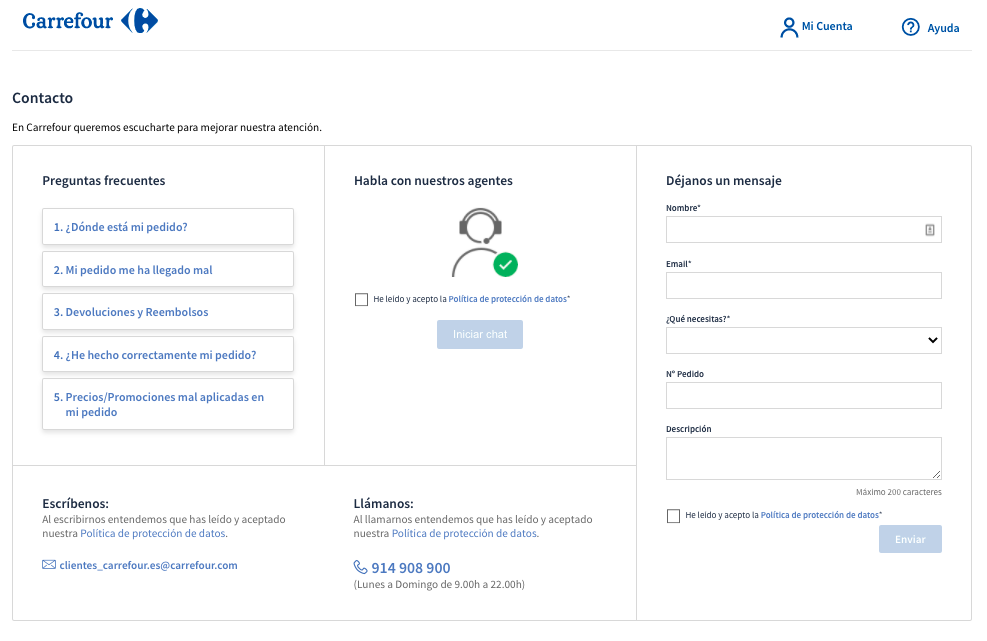Click inside the Descripción text area
Viewport: 987px width, 641px height.
pyautogui.click(x=803, y=457)
